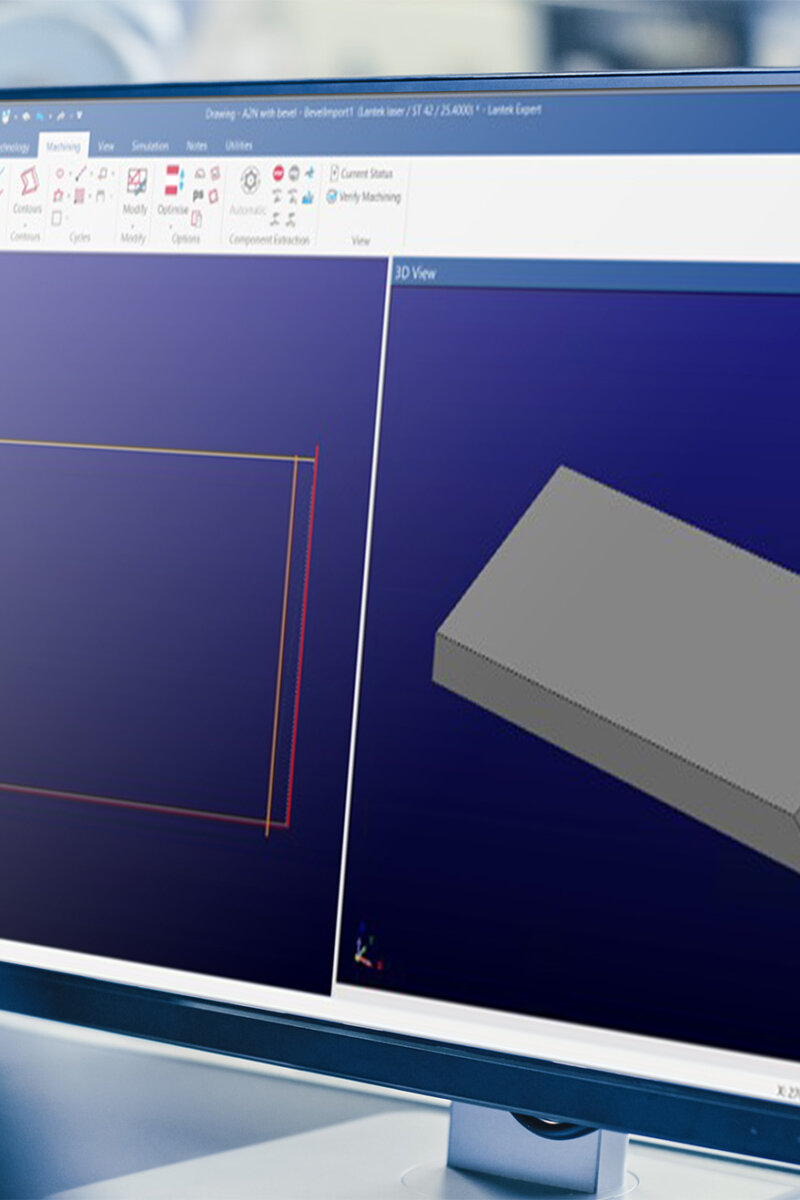Image resolution: width=800 pixels, height=1200 pixels.
Task: Click the Modify machining icon
Action: pos(136,181)
